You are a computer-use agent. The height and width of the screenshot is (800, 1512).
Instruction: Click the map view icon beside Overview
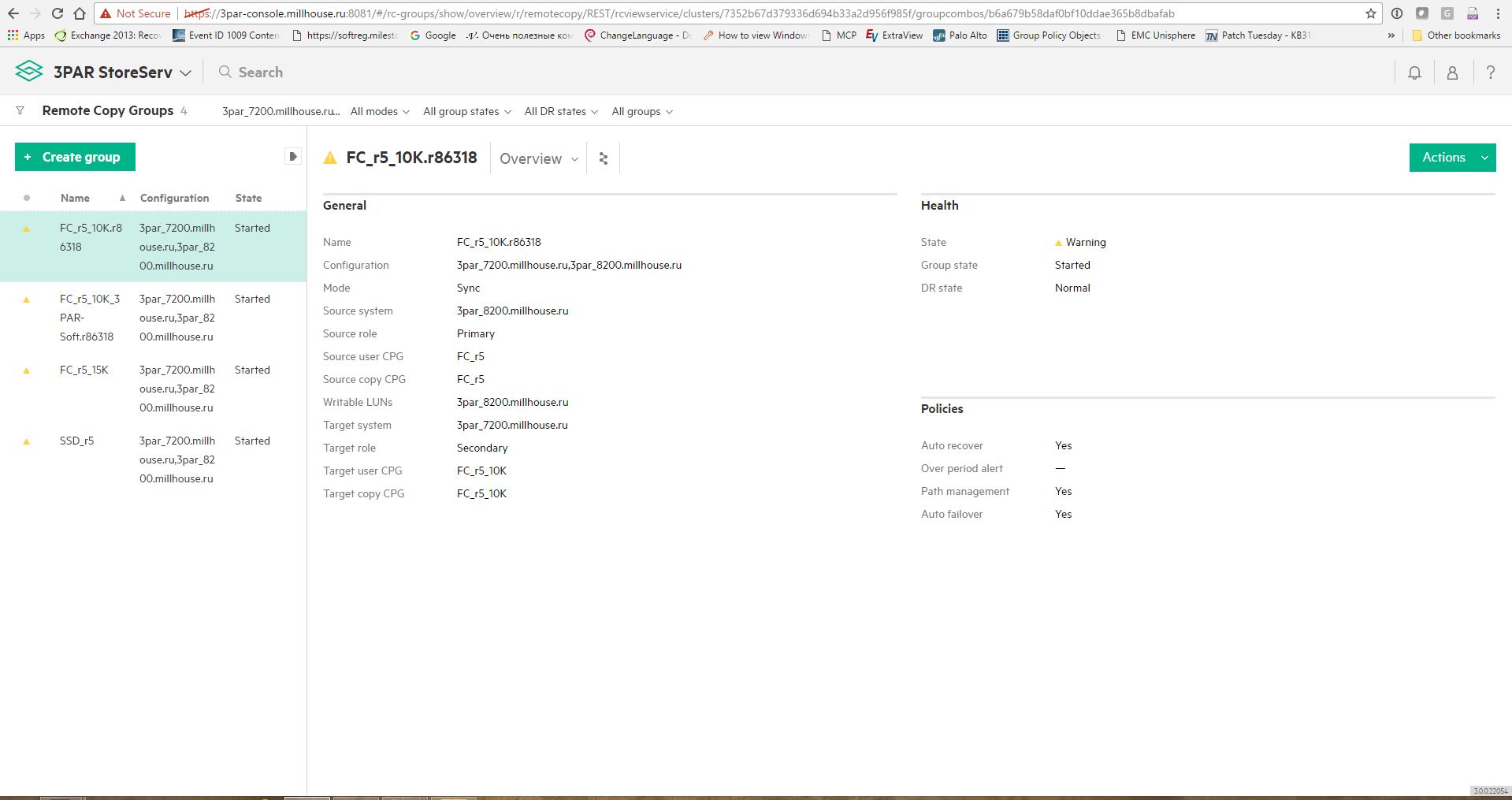click(x=604, y=158)
